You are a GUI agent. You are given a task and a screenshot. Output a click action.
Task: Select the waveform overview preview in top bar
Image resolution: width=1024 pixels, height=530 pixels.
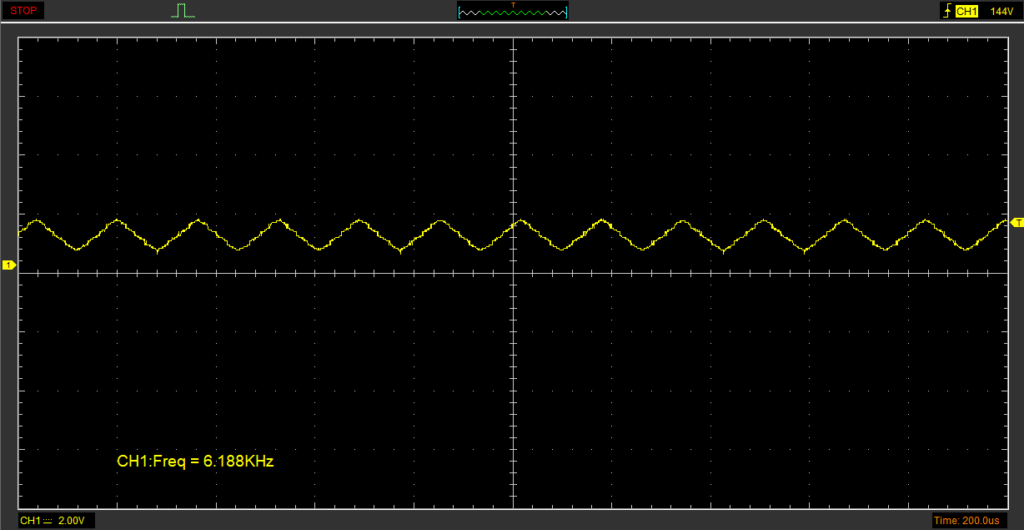coord(512,12)
